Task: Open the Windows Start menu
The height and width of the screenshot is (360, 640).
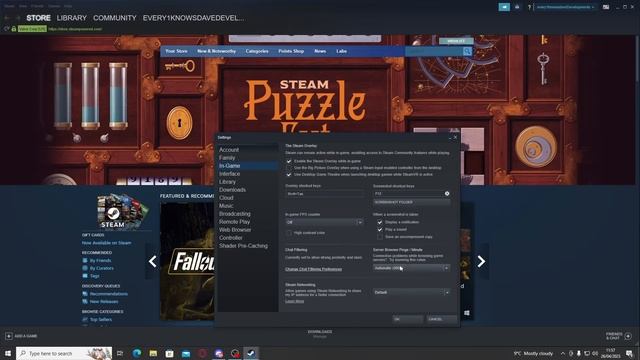Action: point(8,353)
